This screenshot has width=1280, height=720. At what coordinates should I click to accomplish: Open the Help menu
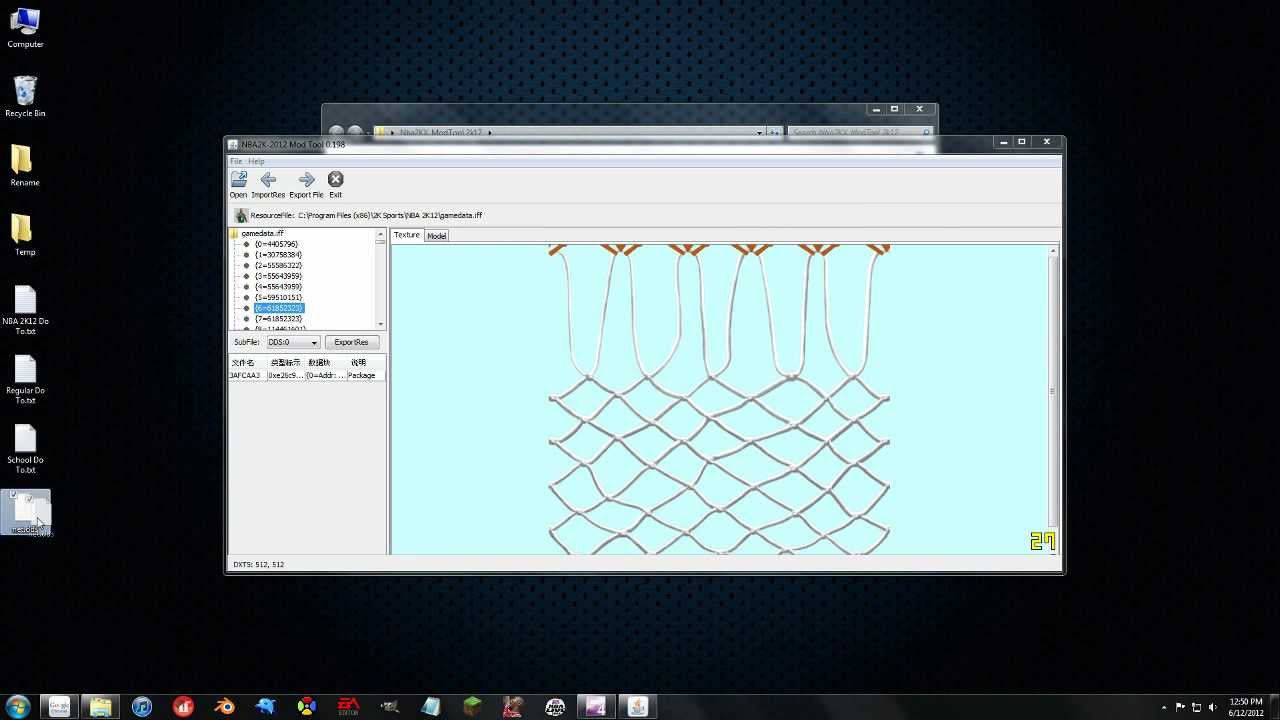(256, 161)
